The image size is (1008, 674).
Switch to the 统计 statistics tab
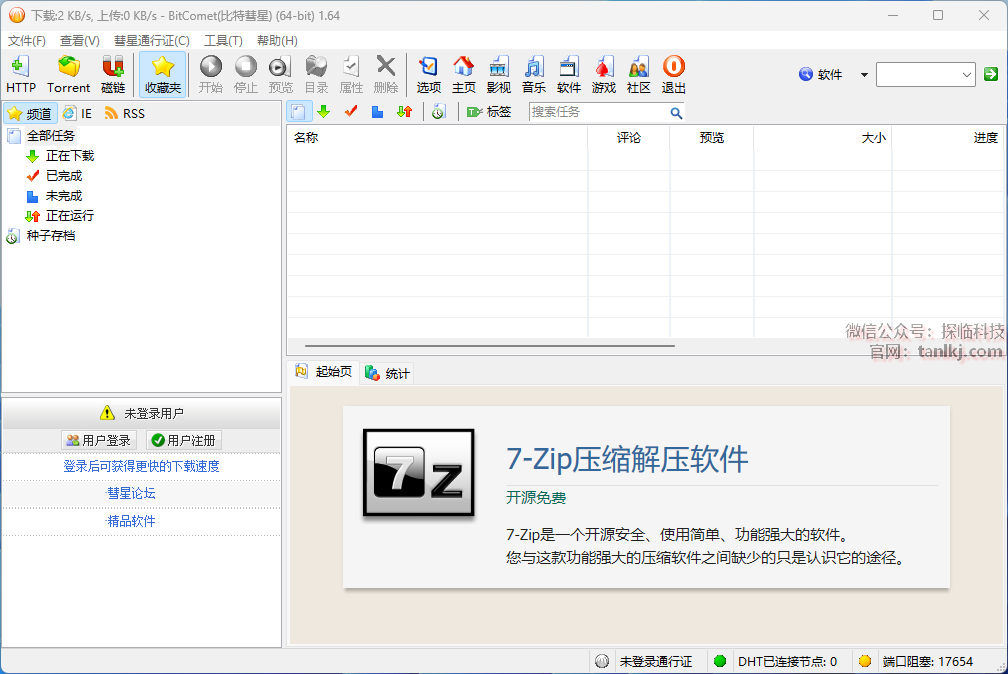pyautogui.click(x=387, y=373)
